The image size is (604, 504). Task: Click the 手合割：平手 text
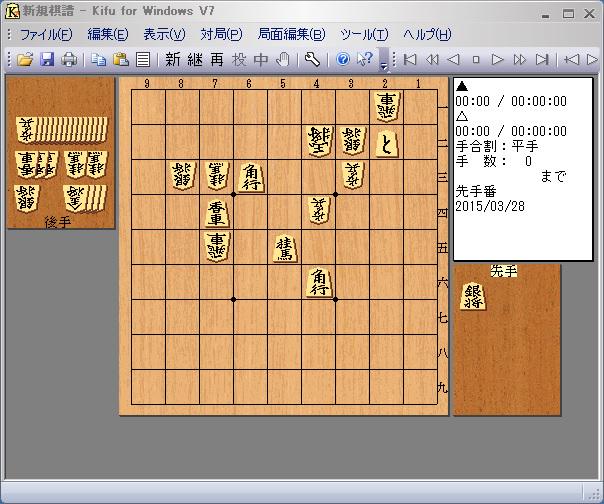tap(497, 146)
